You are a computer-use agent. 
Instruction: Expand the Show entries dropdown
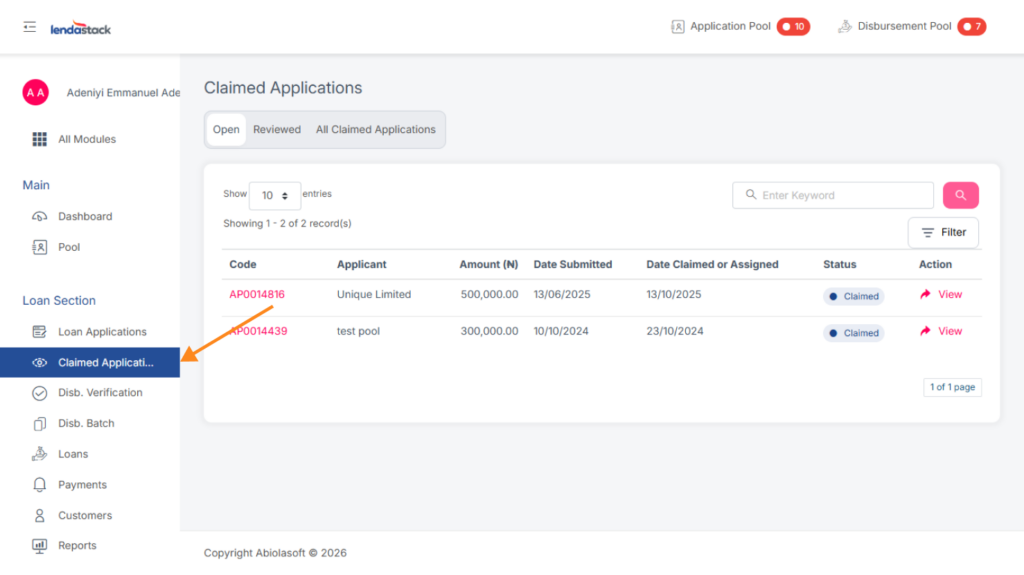click(274, 196)
